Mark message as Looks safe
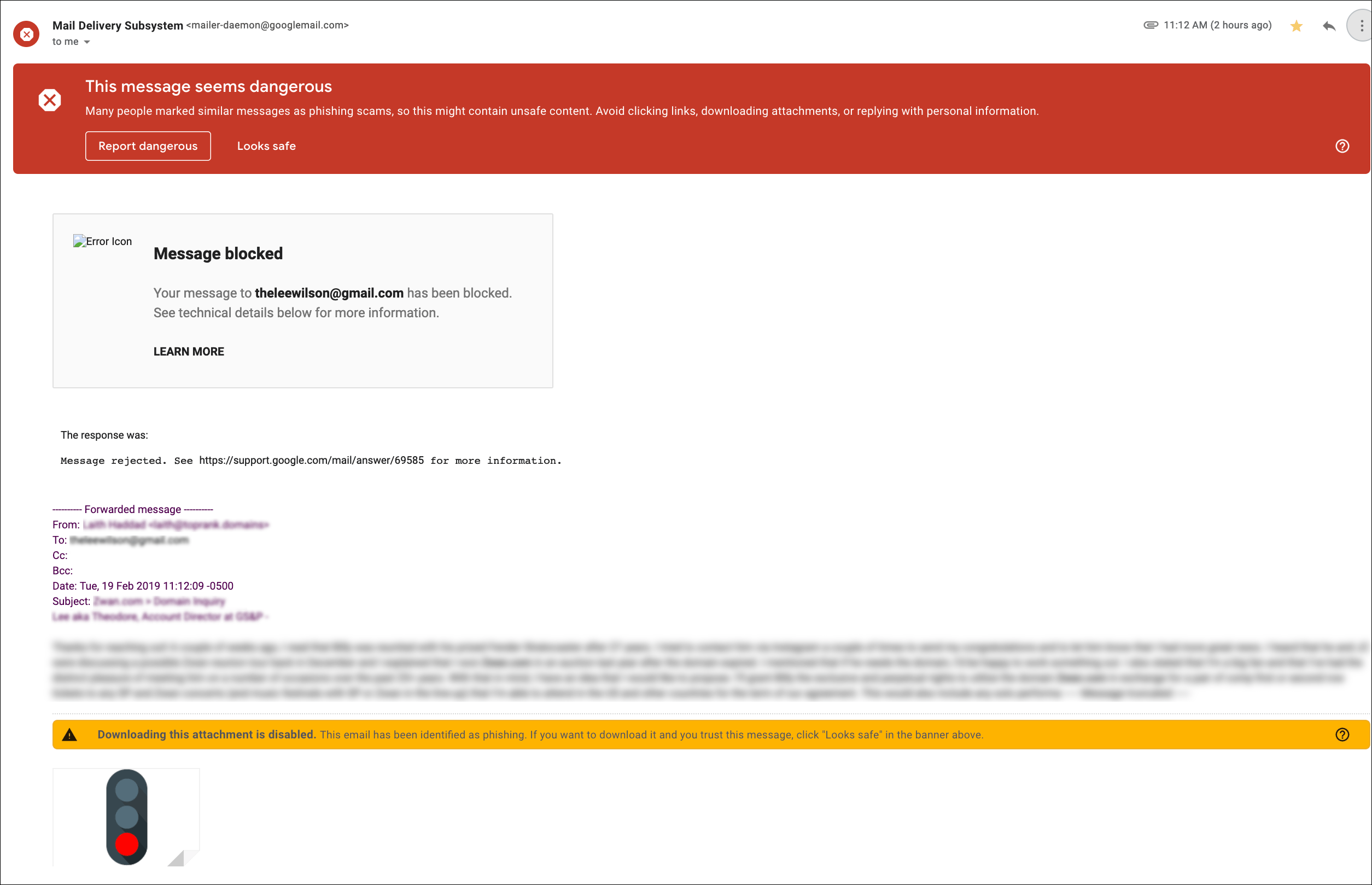The width and height of the screenshot is (1372, 885). point(266,146)
